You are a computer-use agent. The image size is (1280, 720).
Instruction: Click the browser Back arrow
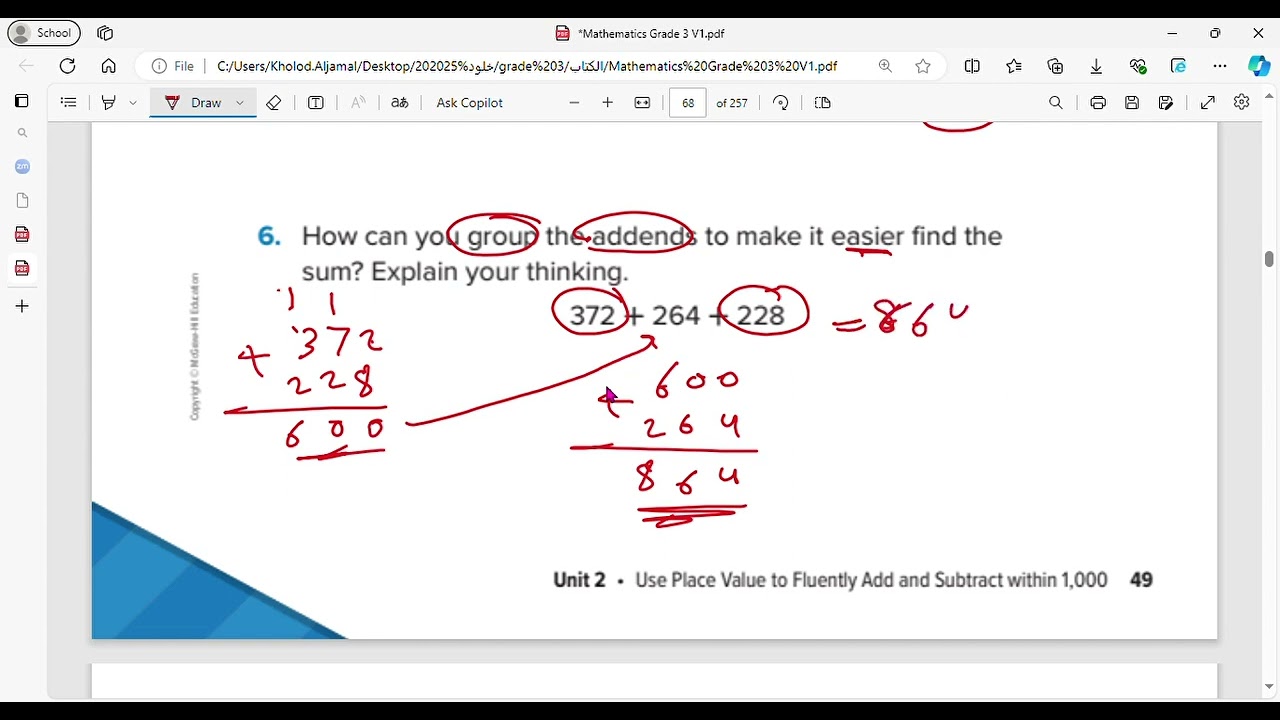click(26, 66)
